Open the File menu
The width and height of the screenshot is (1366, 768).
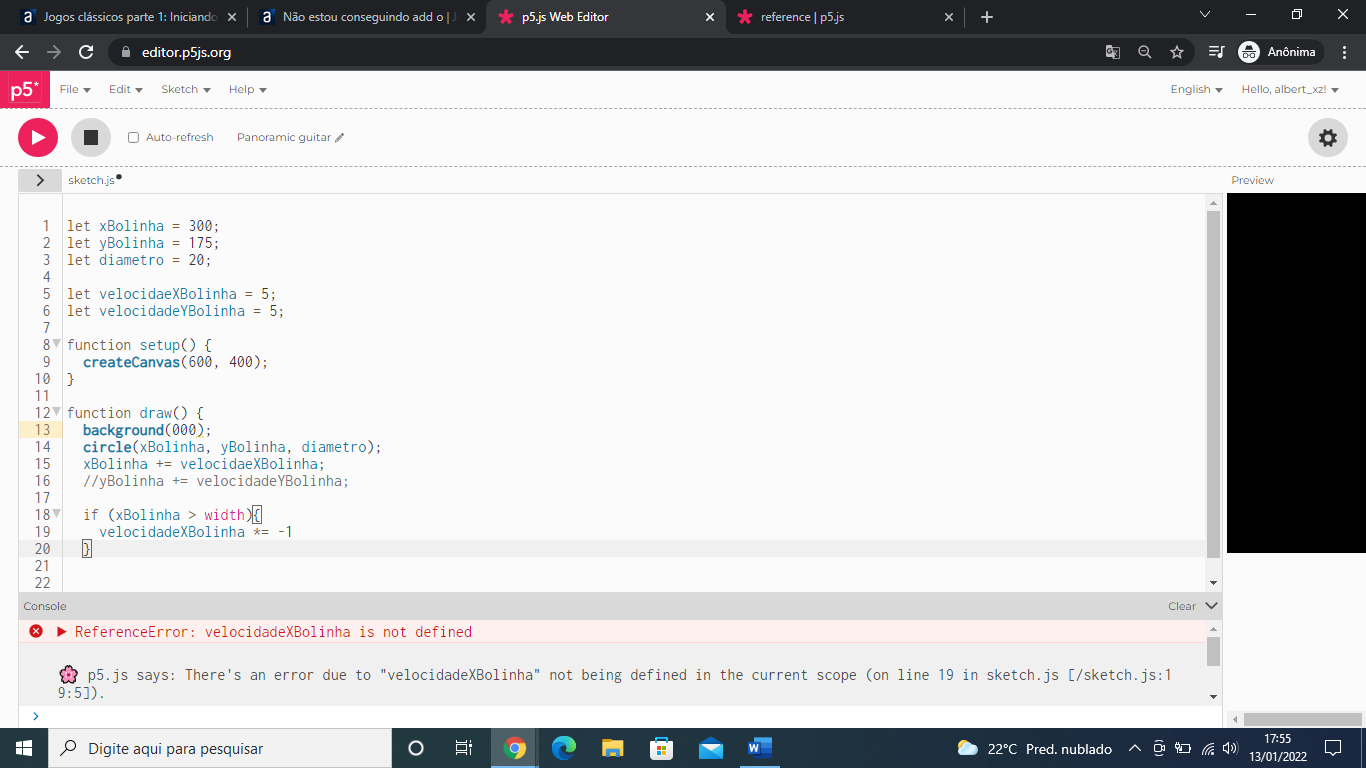(x=75, y=89)
